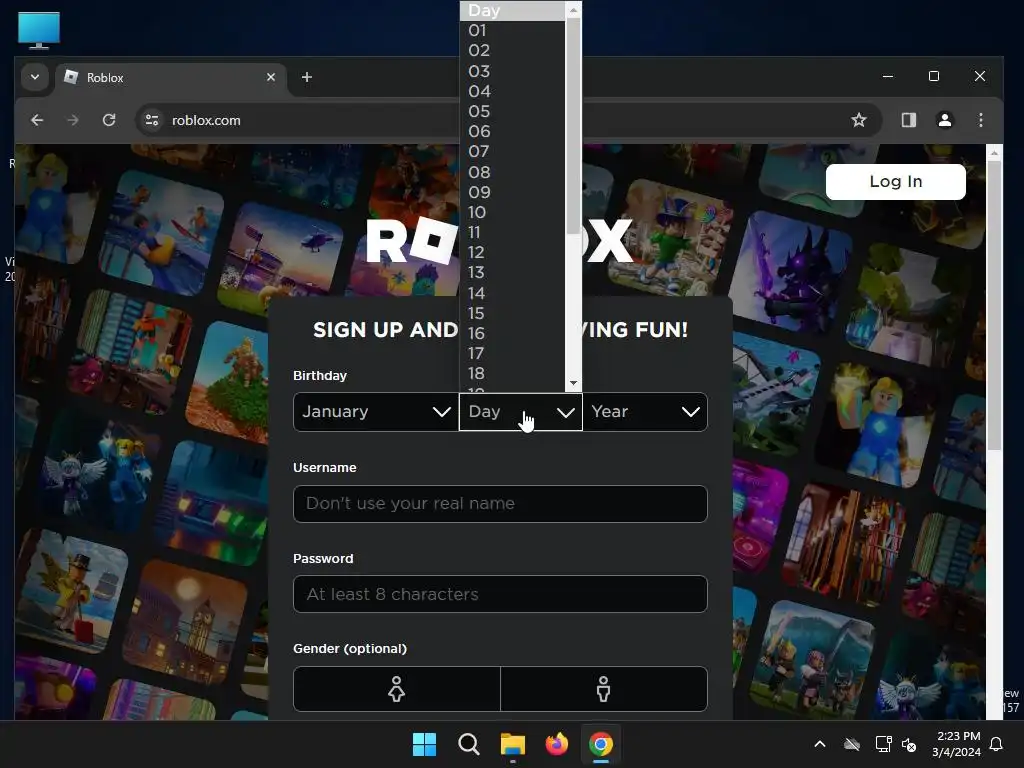
Task: Click the day list scroll-up arrow
Action: pyautogui.click(x=573, y=10)
